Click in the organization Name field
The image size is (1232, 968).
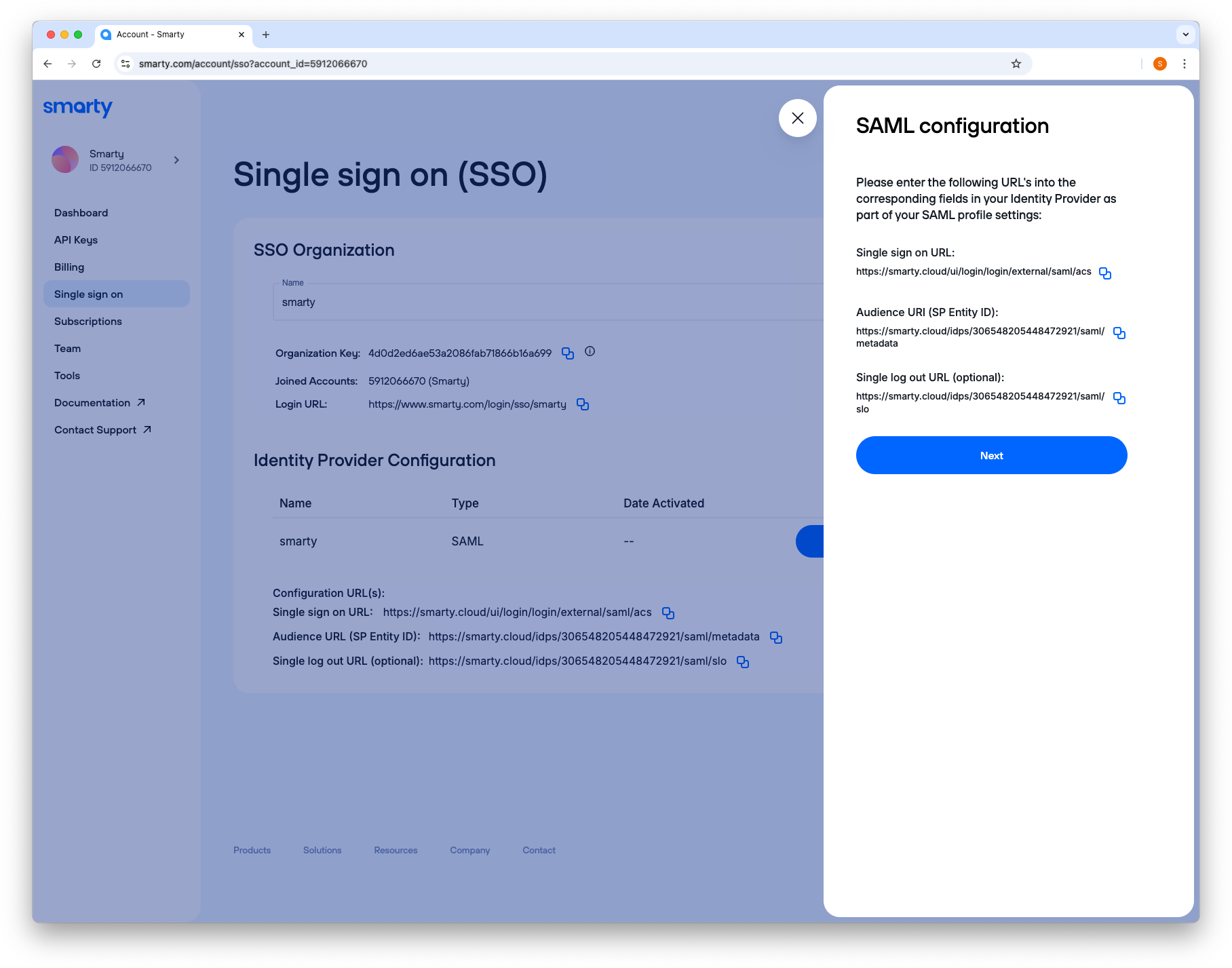click(x=543, y=303)
